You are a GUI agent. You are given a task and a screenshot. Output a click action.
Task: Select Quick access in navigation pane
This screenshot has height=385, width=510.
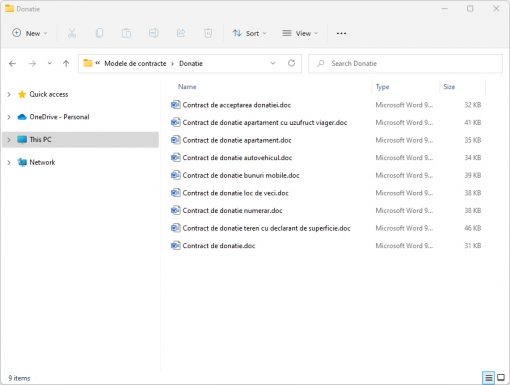(x=49, y=94)
